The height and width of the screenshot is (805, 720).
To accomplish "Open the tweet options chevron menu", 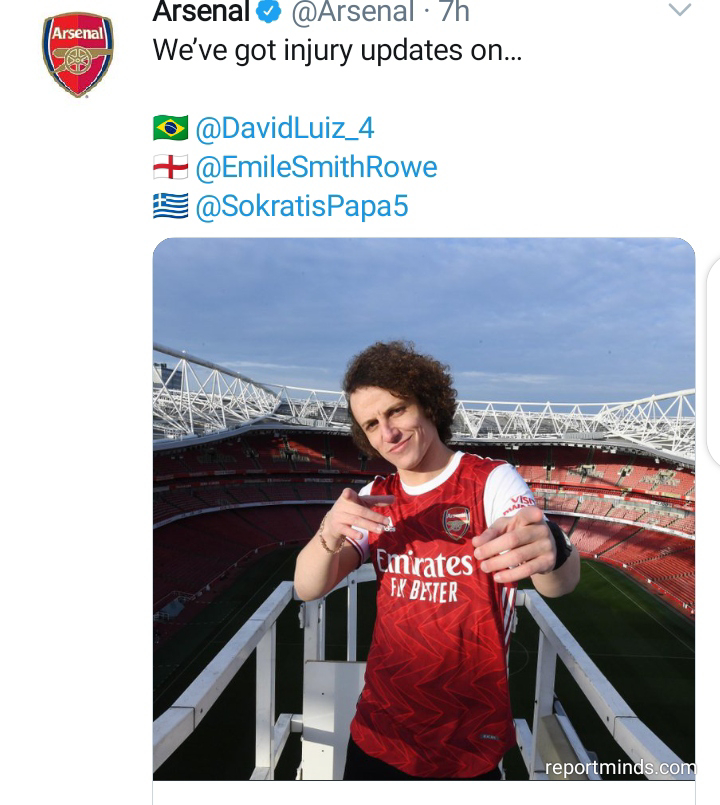I will 679,11.
